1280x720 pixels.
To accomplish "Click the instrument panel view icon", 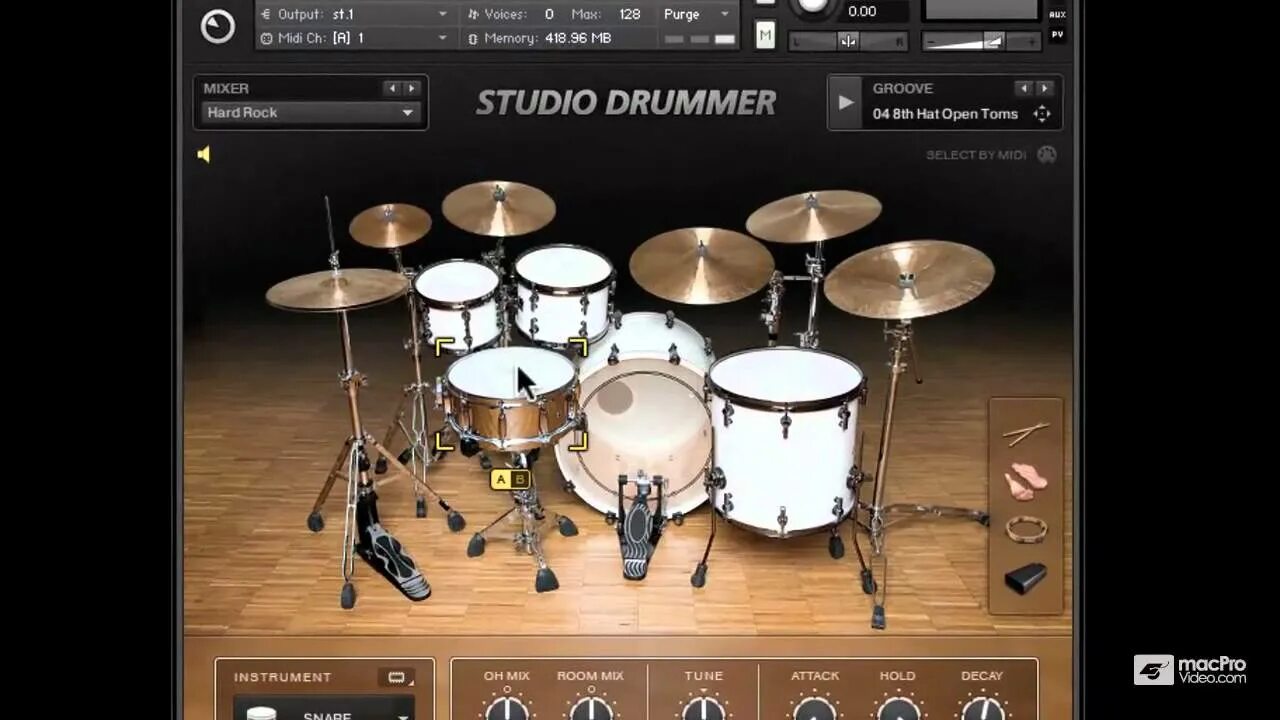I will [398, 678].
